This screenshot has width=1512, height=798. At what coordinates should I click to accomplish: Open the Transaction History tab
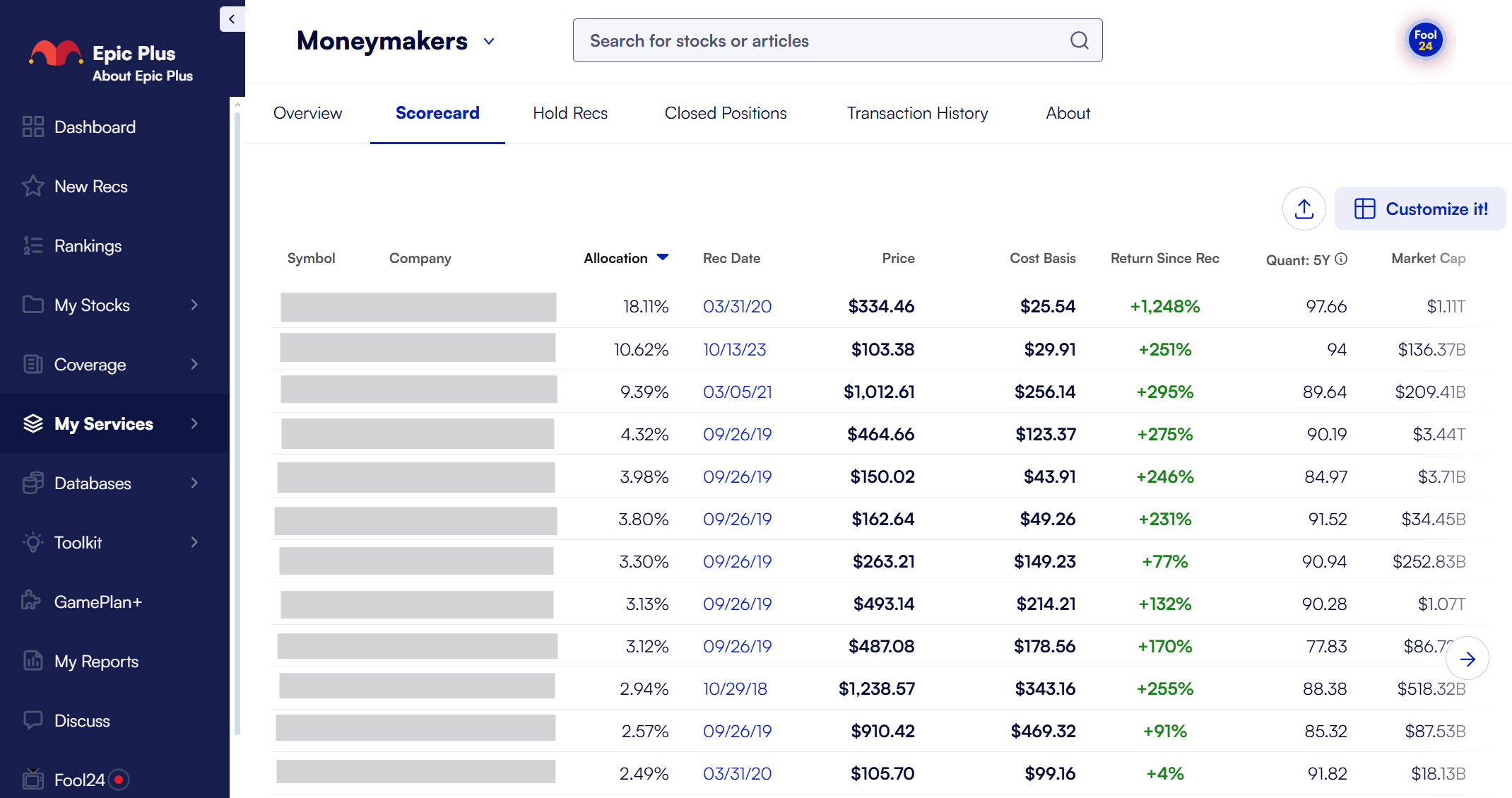coord(917,113)
